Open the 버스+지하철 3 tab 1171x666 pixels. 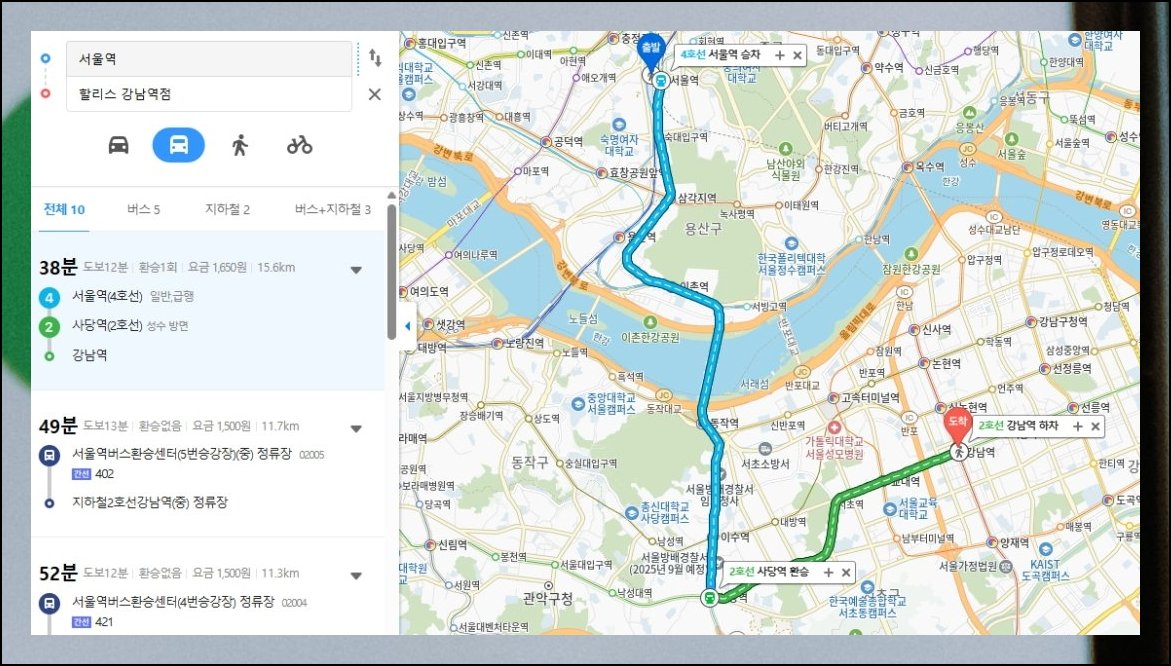pos(332,210)
